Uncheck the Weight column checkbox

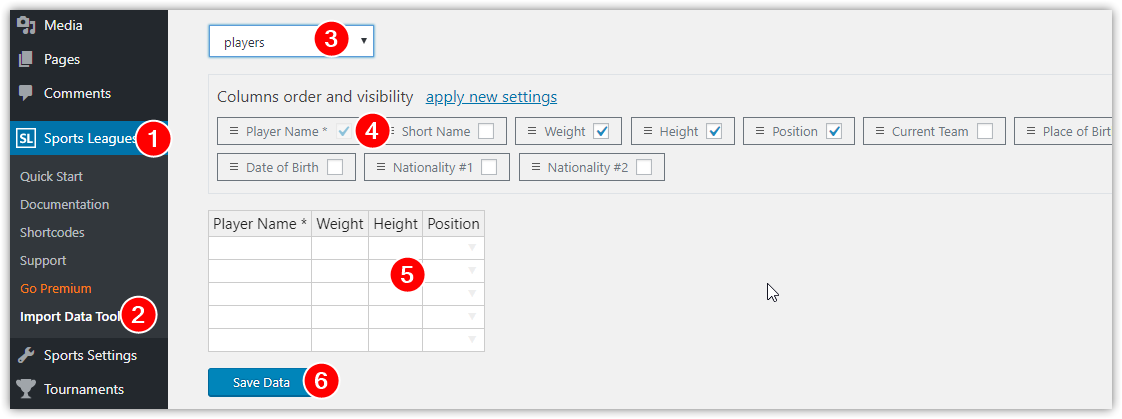pyautogui.click(x=601, y=132)
